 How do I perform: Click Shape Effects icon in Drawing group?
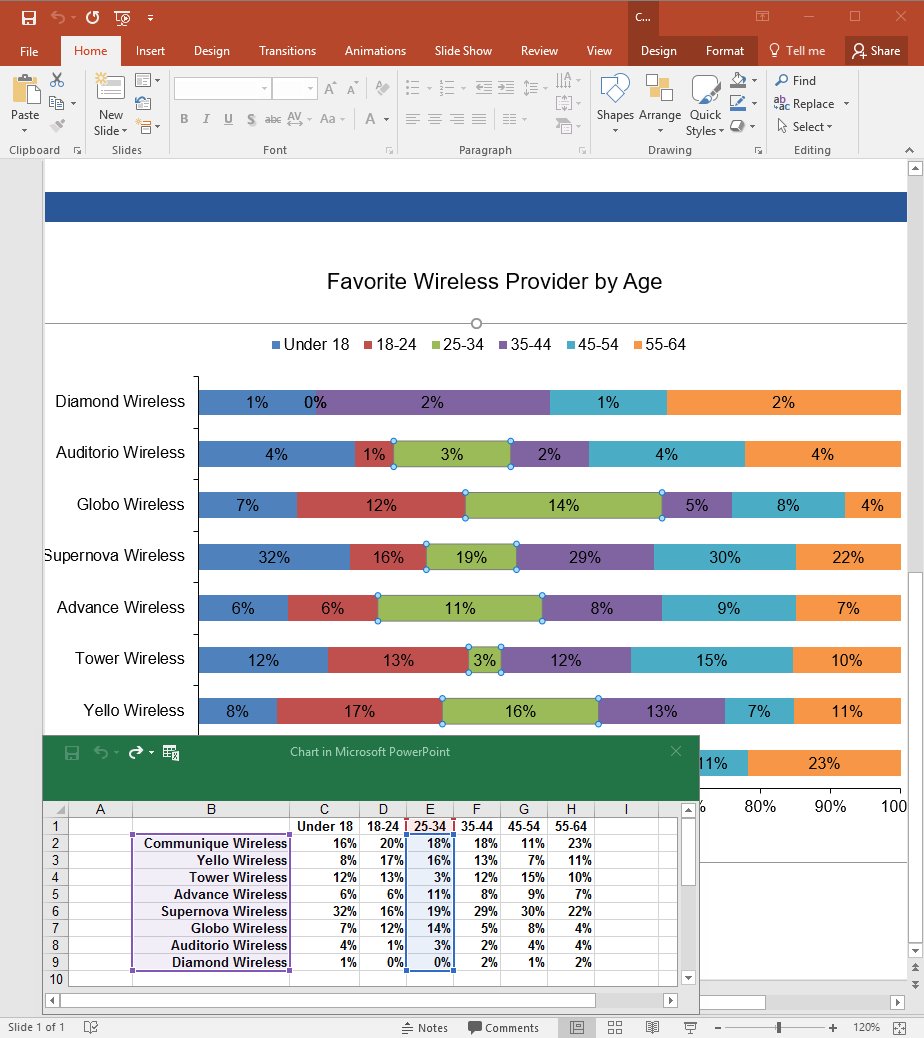point(737,126)
